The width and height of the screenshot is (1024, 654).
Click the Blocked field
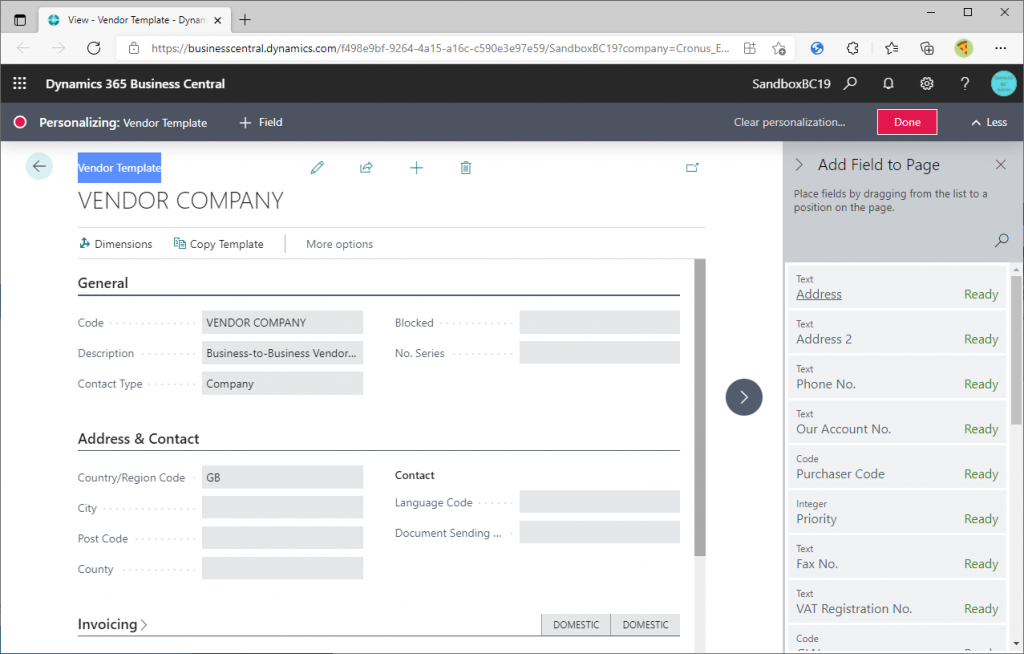click(600, 323)
